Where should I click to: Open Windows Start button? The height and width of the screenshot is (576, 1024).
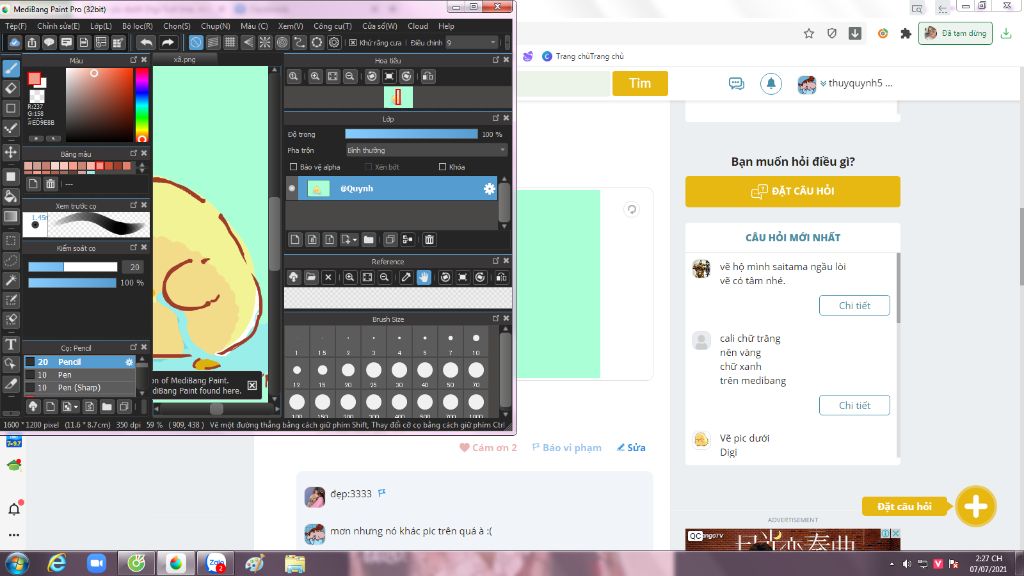[x=17, y=563]
